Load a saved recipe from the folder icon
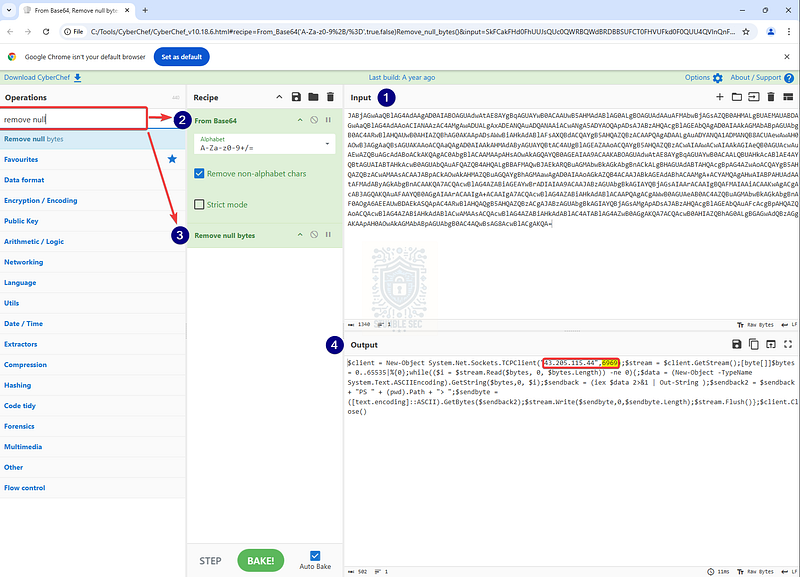This screenshot has width=800, height=577. (313, 97)
